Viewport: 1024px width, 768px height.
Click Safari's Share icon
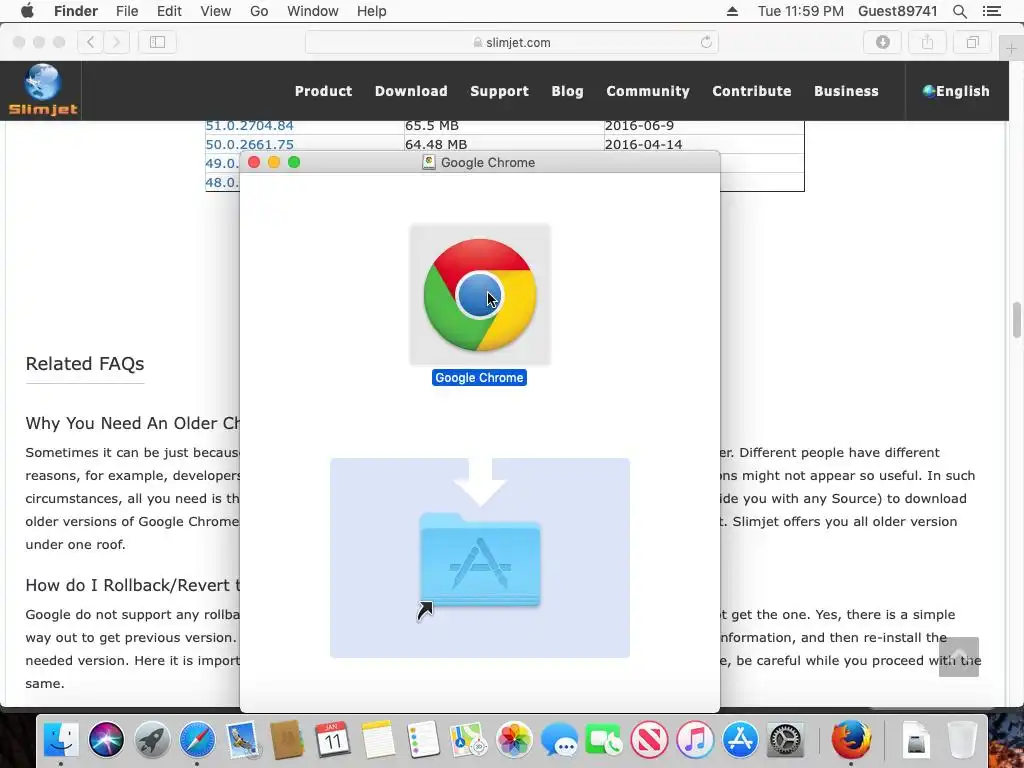click(927, 42)
